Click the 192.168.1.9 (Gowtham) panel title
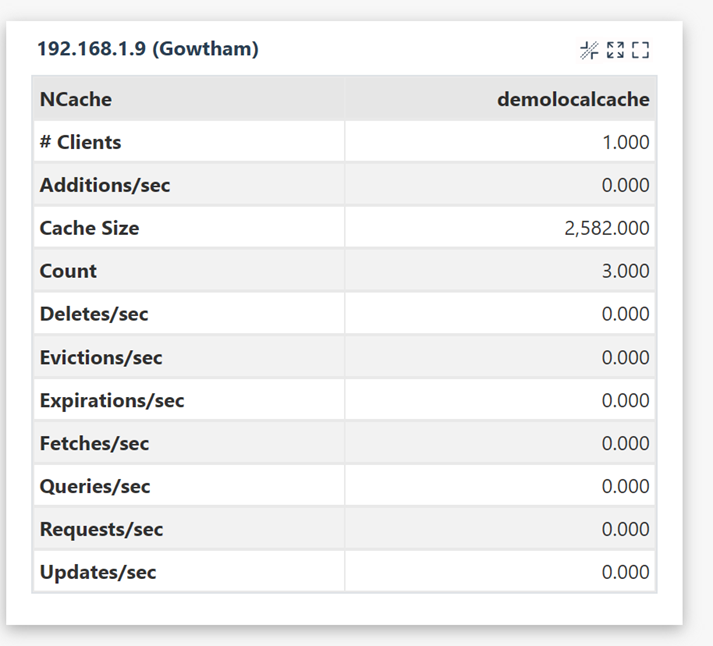Image resolution: width=713 pixels, height=646 pixels. click(x=148, y=49)
